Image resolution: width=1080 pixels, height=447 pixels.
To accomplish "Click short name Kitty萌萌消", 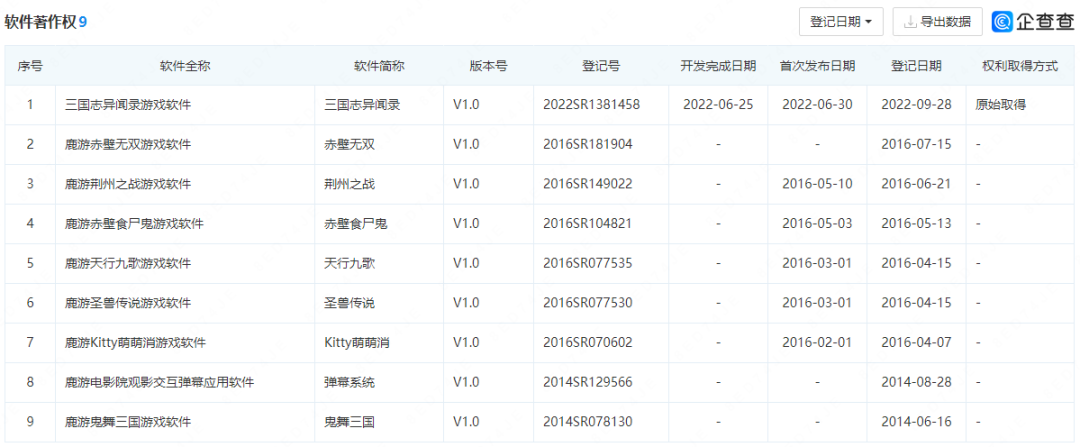I will coord(357,342).
